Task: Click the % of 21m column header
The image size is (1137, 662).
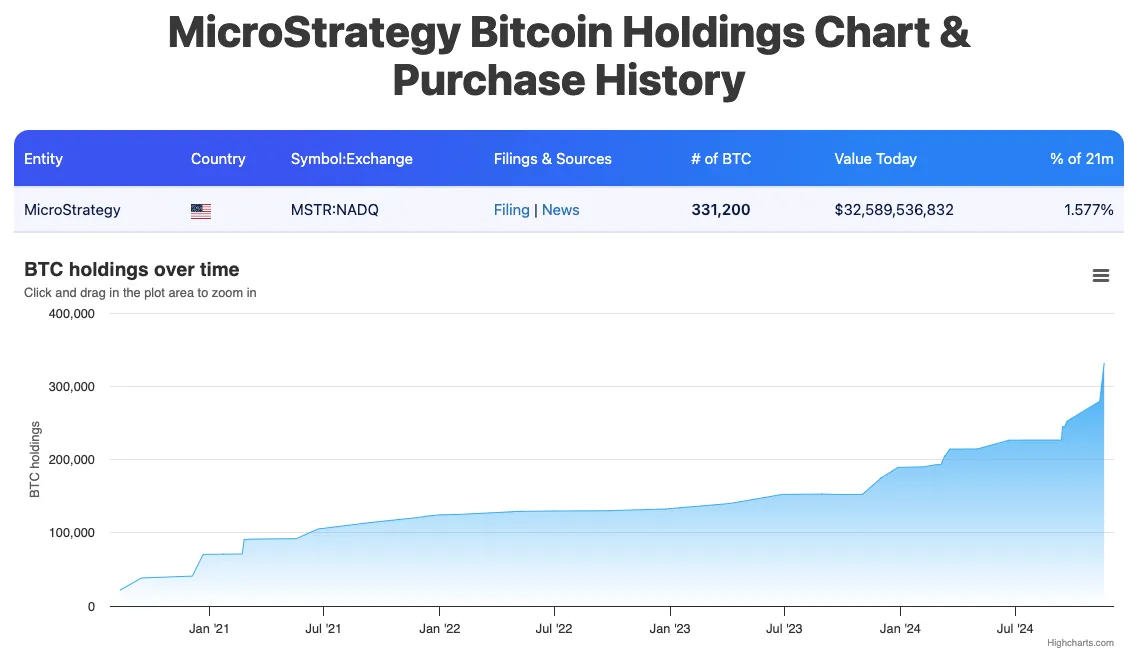Action: [x=1082, y=158]
